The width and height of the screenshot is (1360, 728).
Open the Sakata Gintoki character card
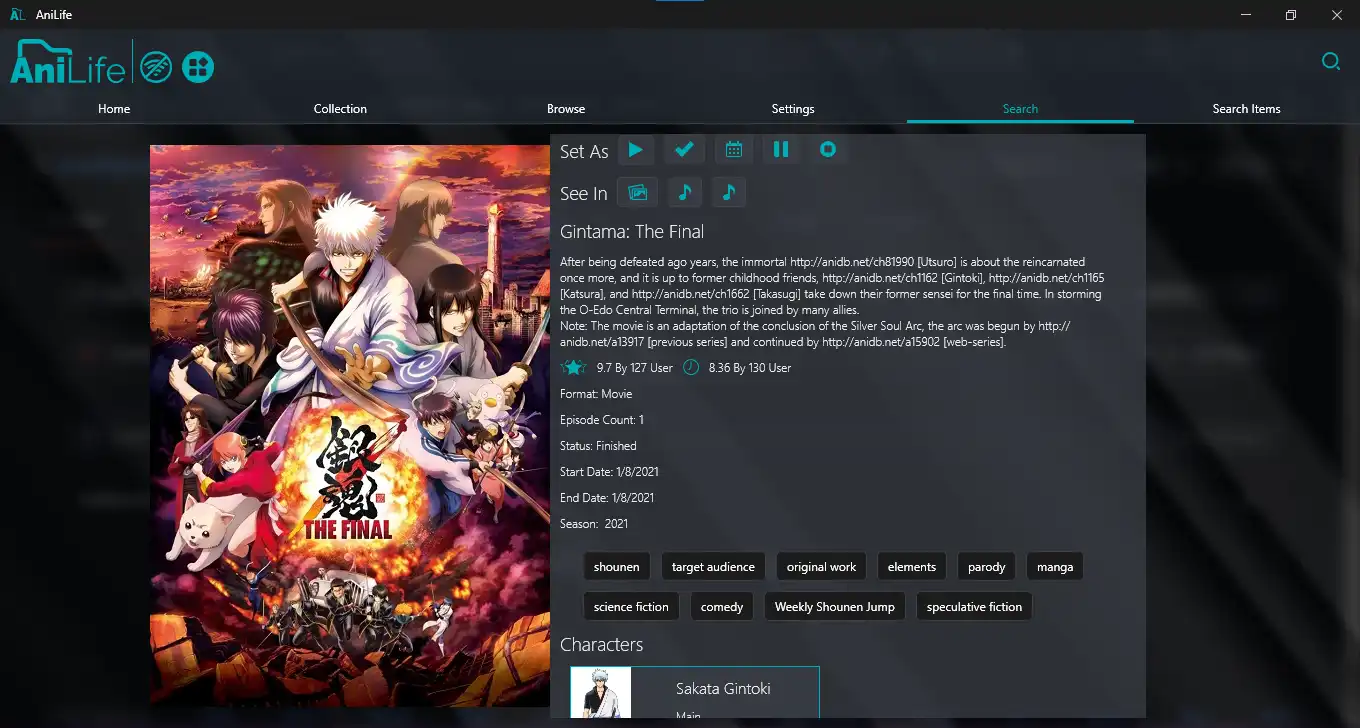(x=695, y=692)
